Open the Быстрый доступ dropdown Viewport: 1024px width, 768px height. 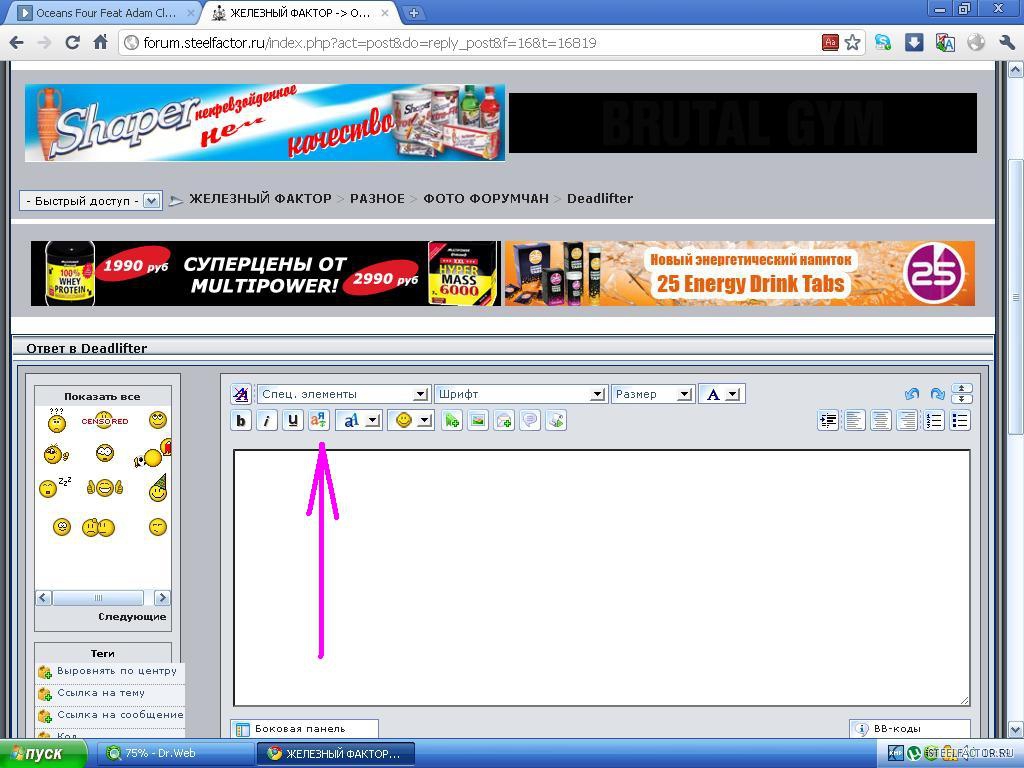coord(90,200)
